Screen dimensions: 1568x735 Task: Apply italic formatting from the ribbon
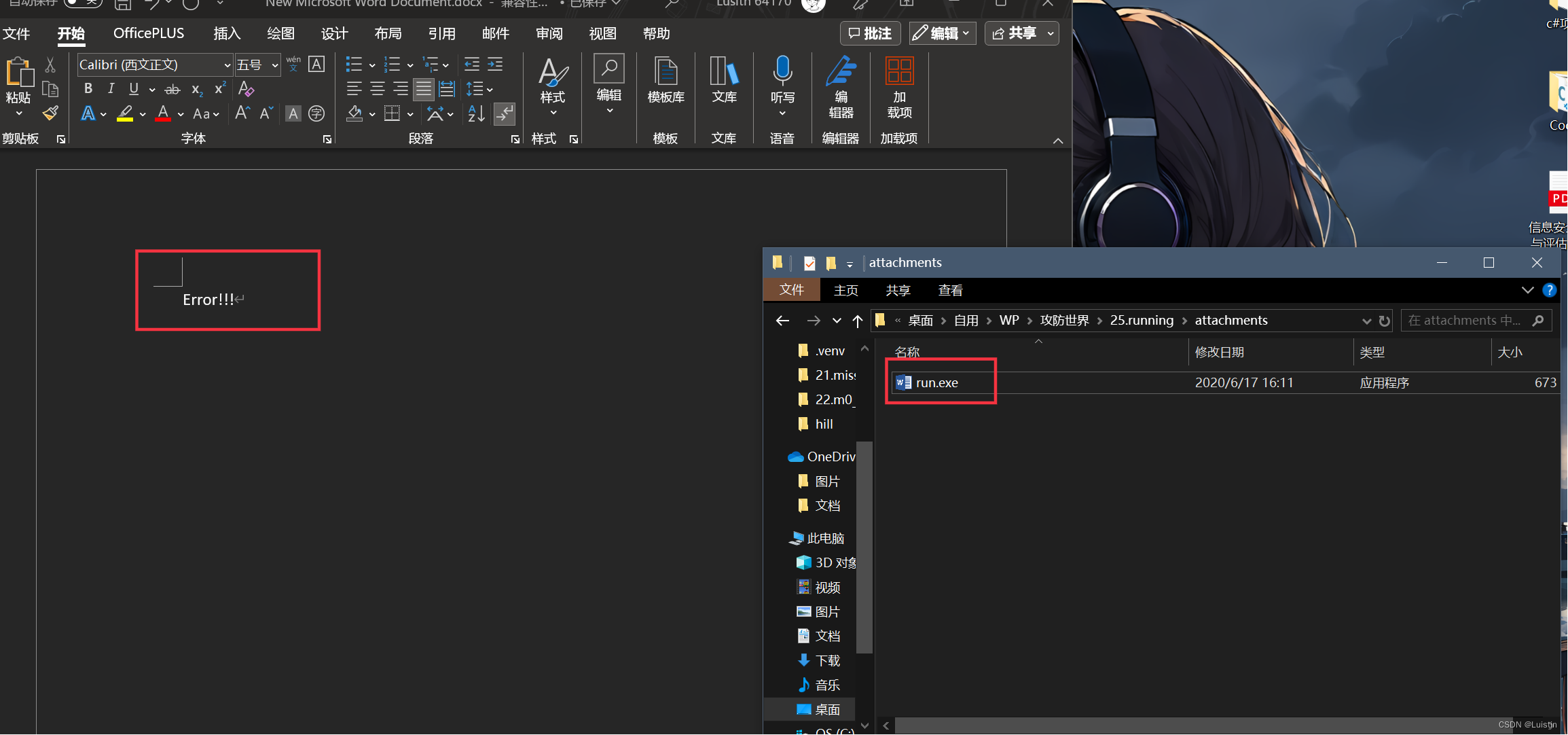click(x=111, y=89)
